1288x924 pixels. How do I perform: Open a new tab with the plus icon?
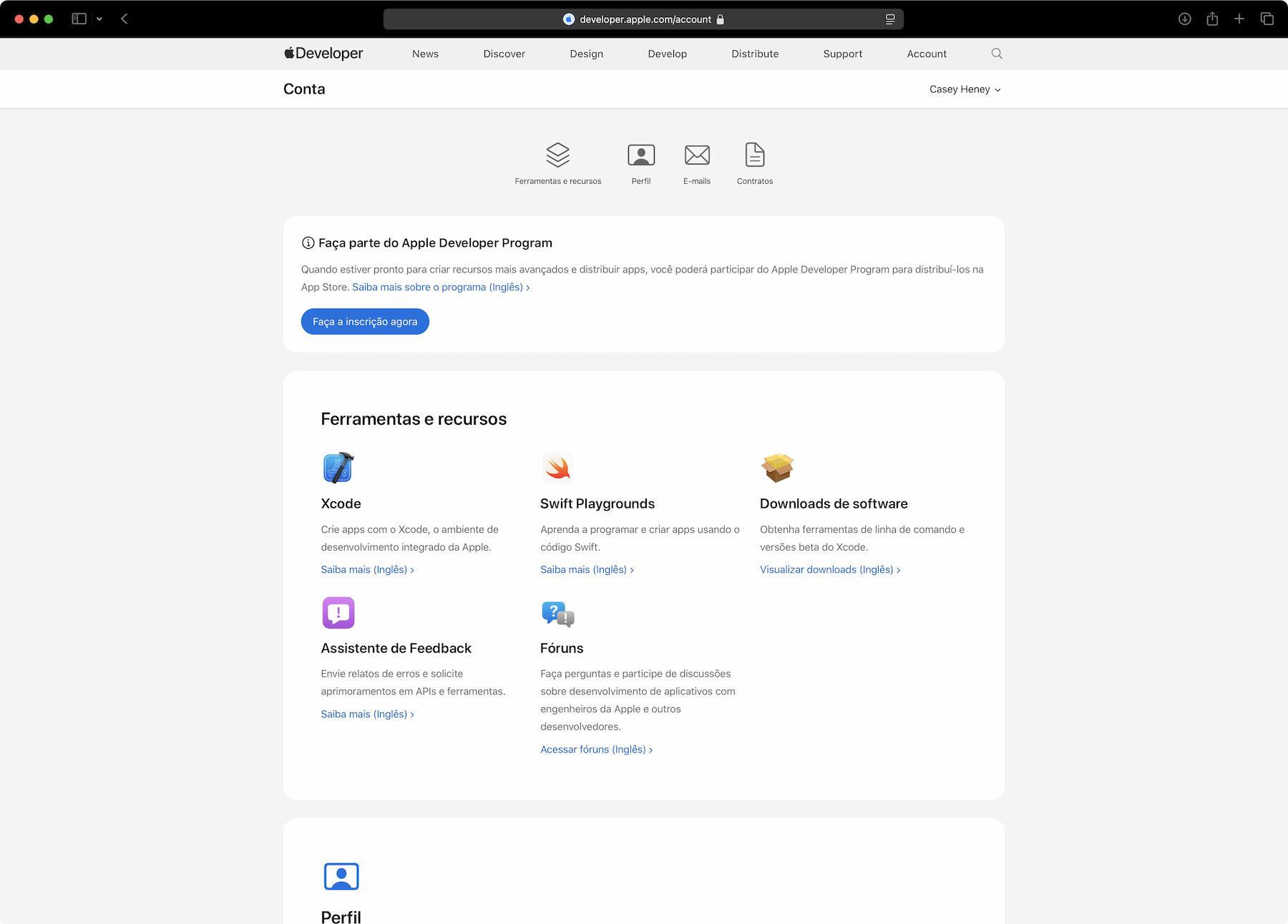[1239, 19]
